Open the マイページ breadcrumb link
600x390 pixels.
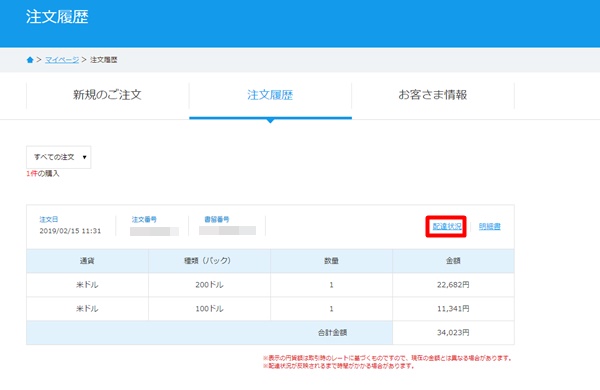tap(62, 60)
